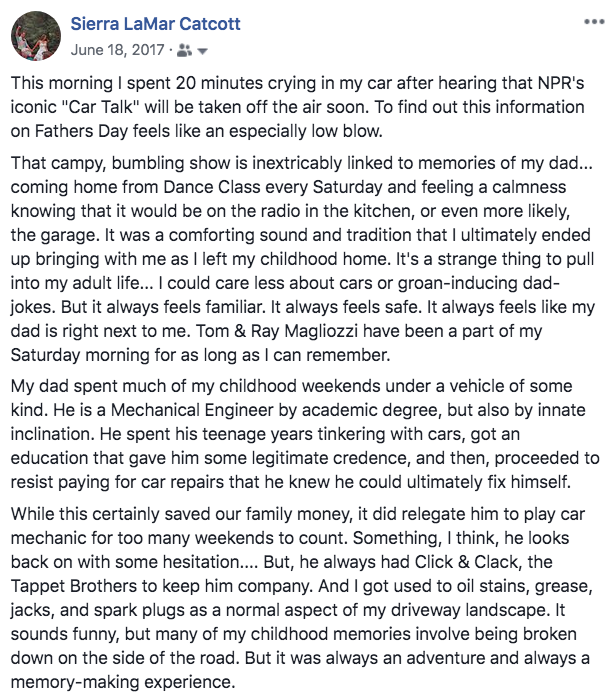Click the first paragraph starting "This morning I spent"
Viewport: 612px width, 699px height.
coord(300,110)
